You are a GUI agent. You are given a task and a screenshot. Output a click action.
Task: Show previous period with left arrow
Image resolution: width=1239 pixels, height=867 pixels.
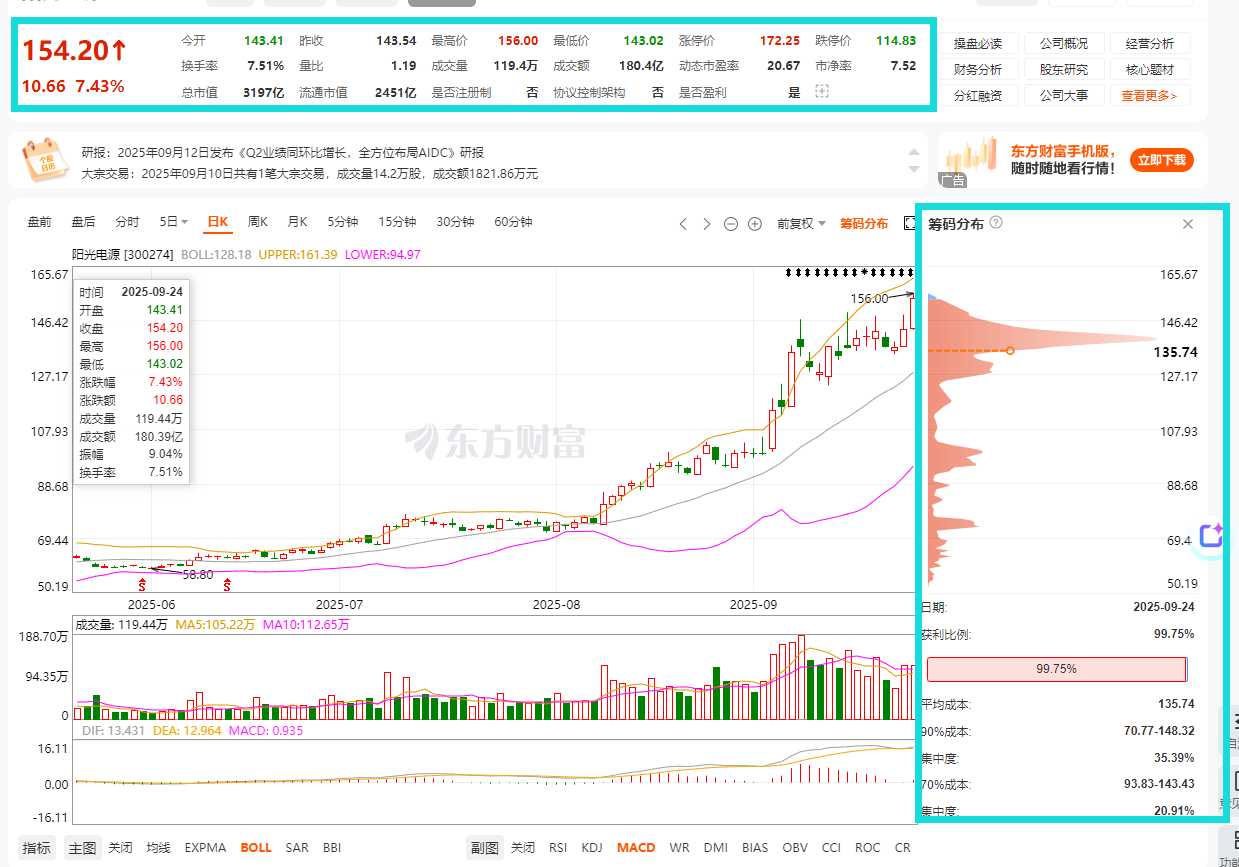coord(684,224)
